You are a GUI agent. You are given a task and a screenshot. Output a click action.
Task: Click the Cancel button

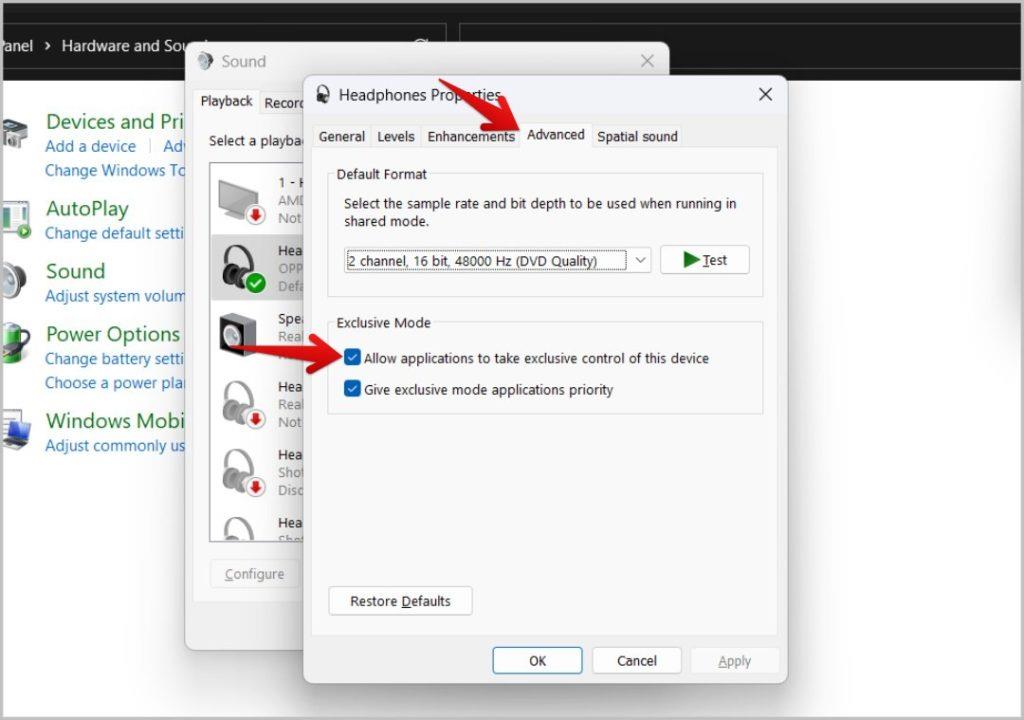click(637, 661)
